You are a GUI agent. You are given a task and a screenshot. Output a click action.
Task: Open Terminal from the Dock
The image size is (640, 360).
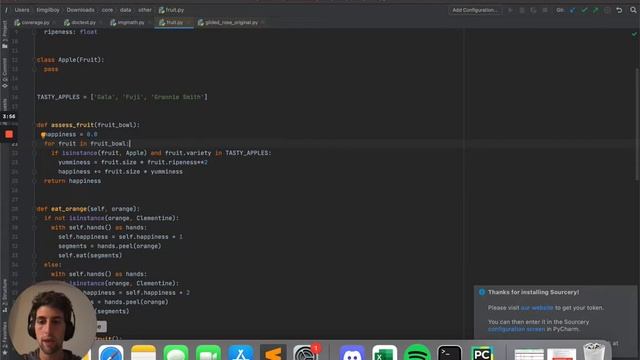click(449, 354)
